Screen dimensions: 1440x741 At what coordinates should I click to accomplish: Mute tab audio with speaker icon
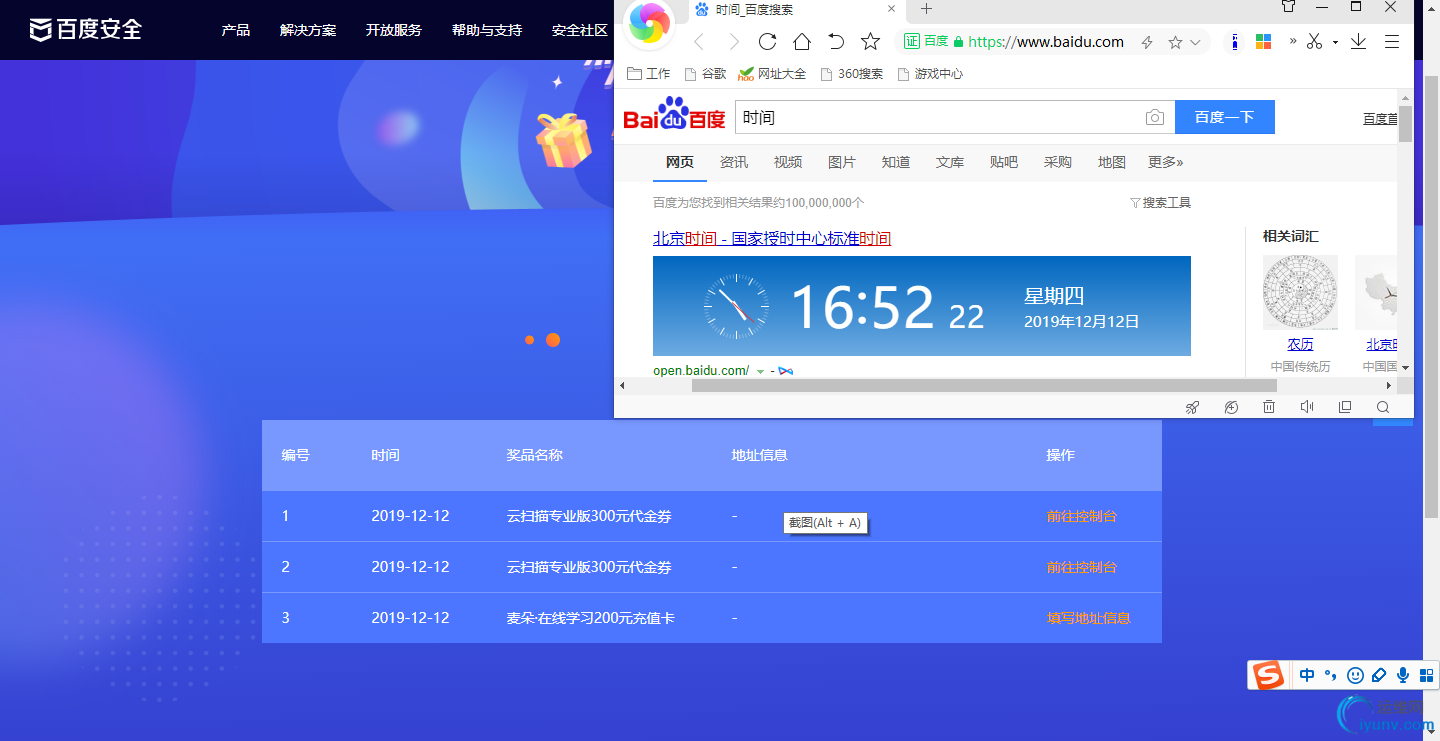[x=1307, y=407]
